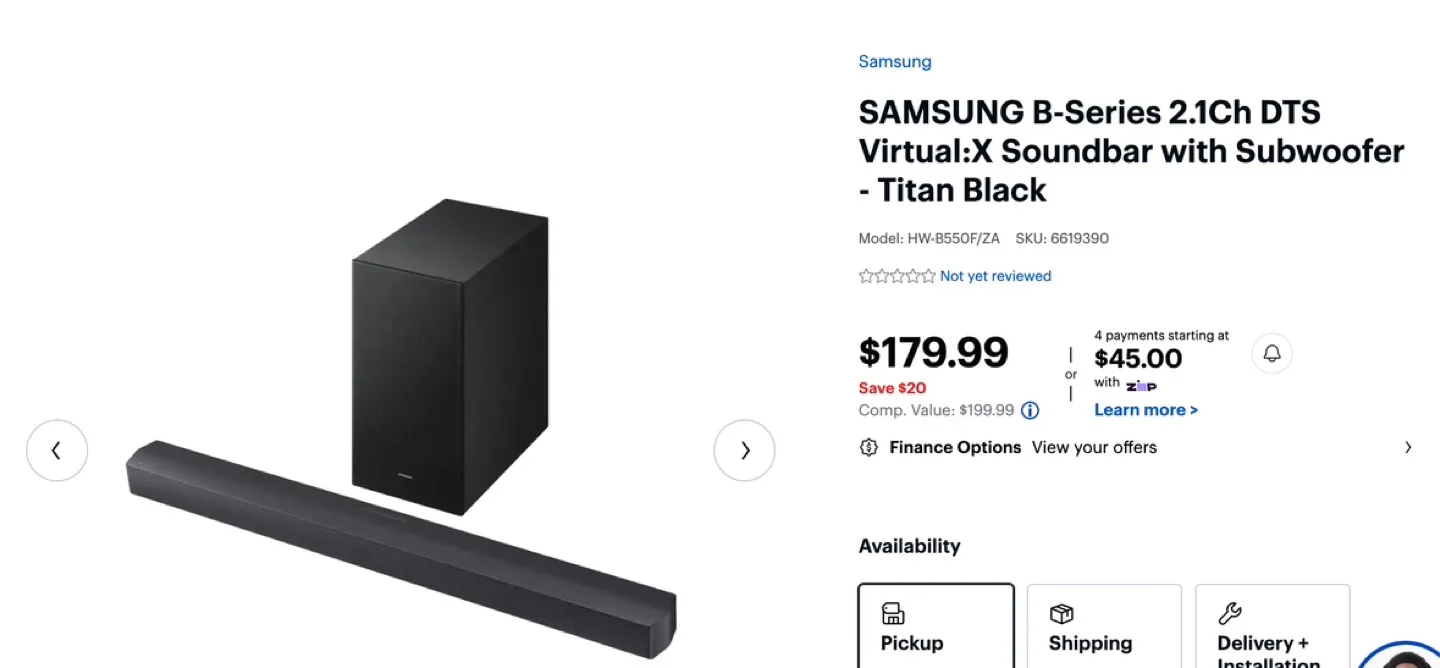Screen dimensions: 1440x668
Task: Click the empty star rating
Action: pyautogui.click(x=897, y=276)
